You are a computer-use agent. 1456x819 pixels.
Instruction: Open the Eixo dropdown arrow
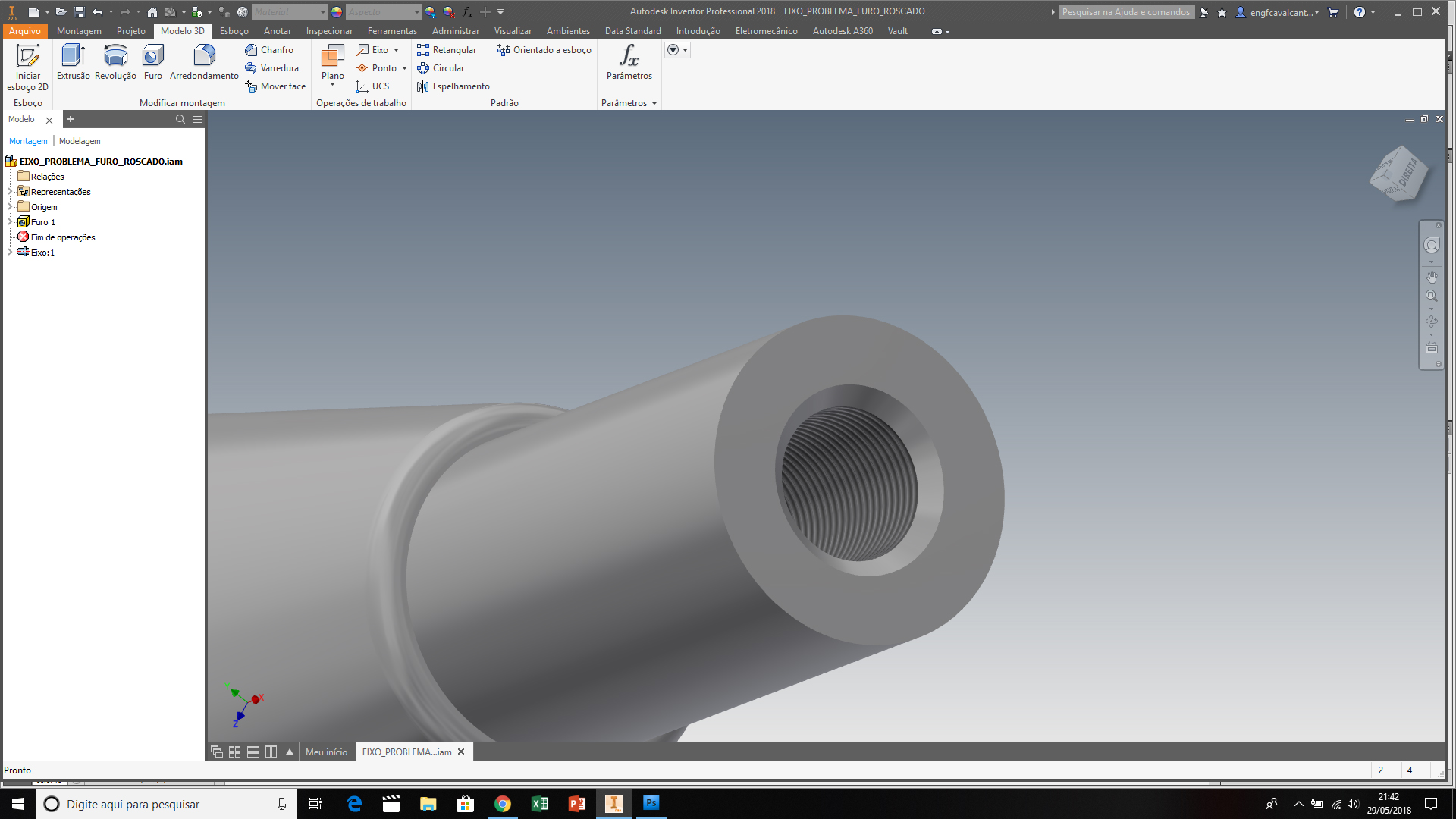tap(399, 49)
